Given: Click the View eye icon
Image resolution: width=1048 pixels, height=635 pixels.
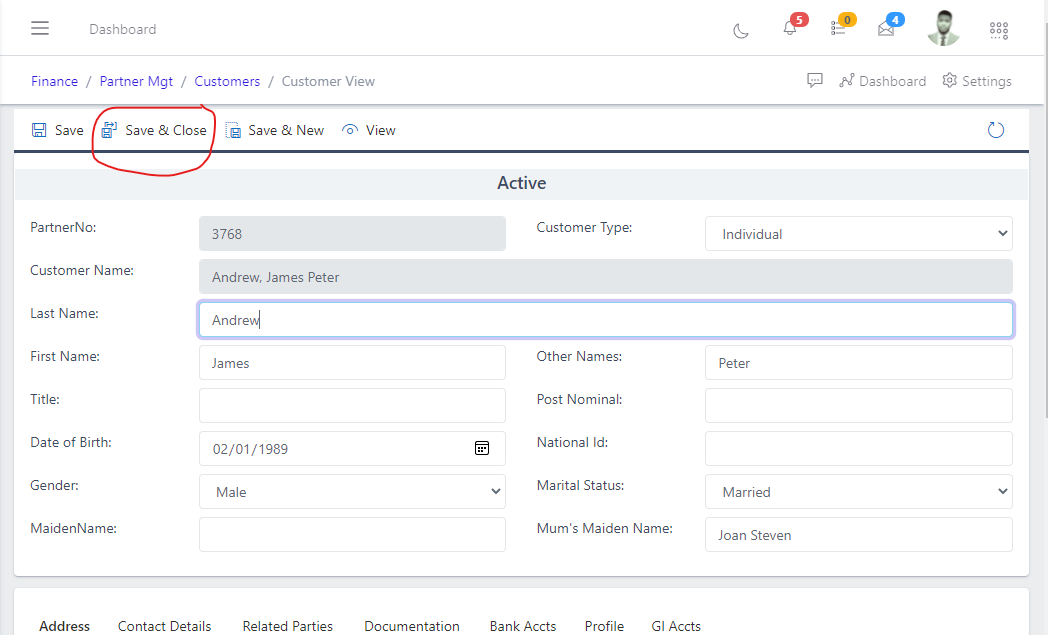Looking at the screenshot, I should [350, 129].
